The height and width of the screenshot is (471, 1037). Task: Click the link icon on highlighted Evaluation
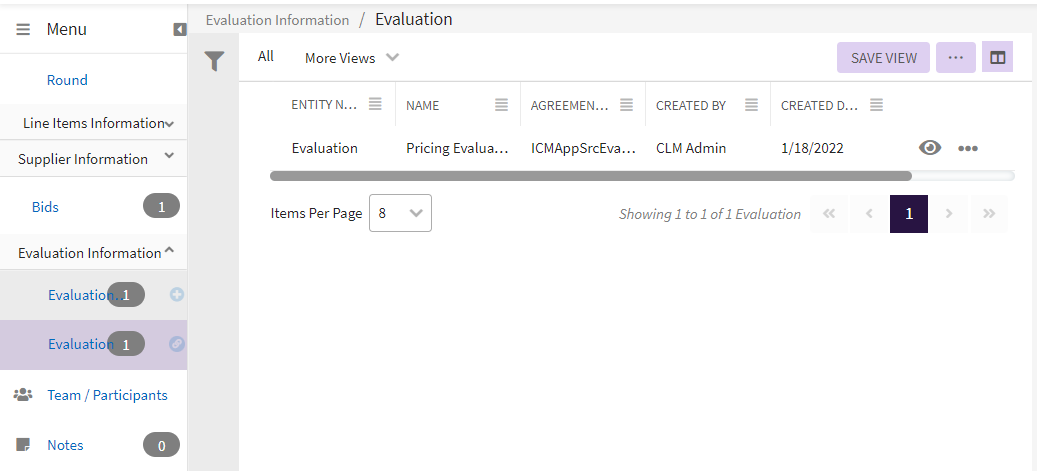(177, 344)
